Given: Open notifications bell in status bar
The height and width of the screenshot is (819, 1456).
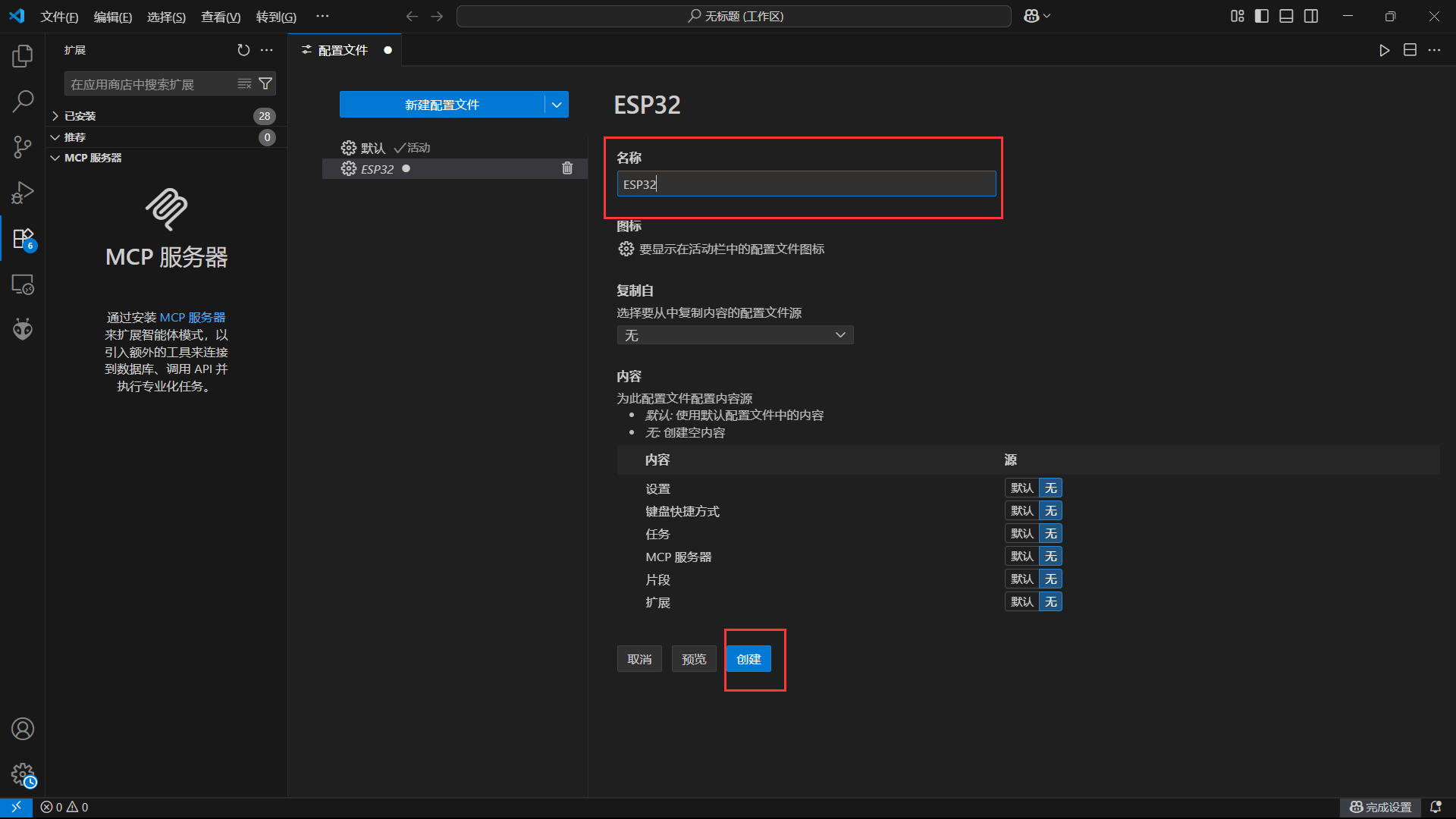Looking at the screenshot, I should (1436, 807).
